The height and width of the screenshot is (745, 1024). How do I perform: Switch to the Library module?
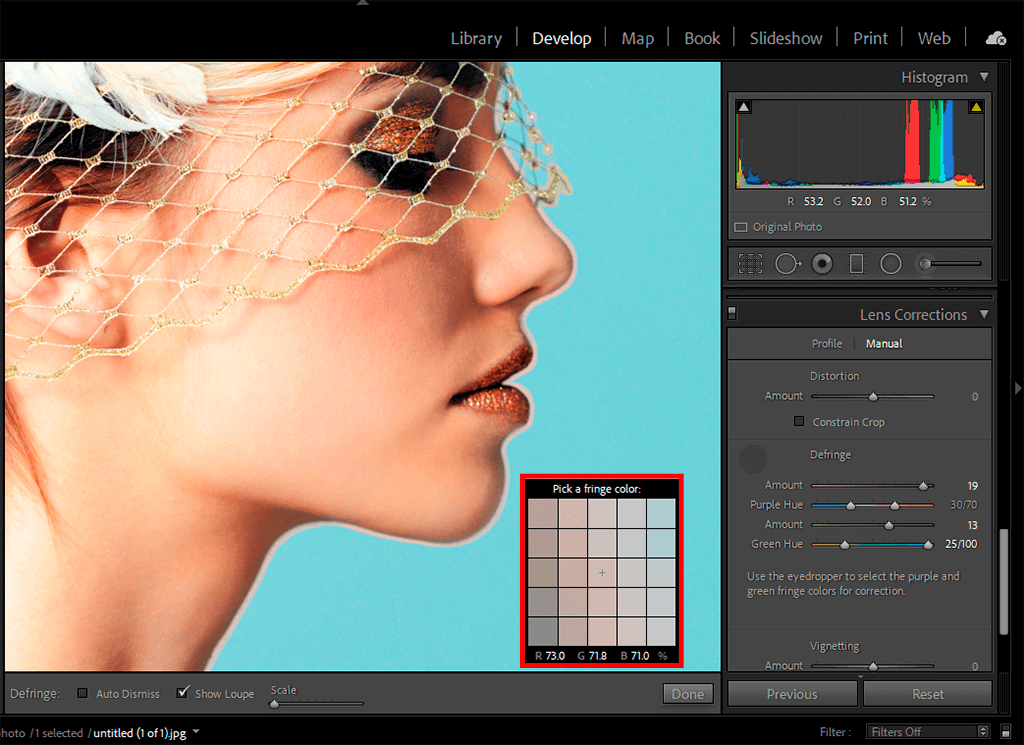click(x=476, y=39)
